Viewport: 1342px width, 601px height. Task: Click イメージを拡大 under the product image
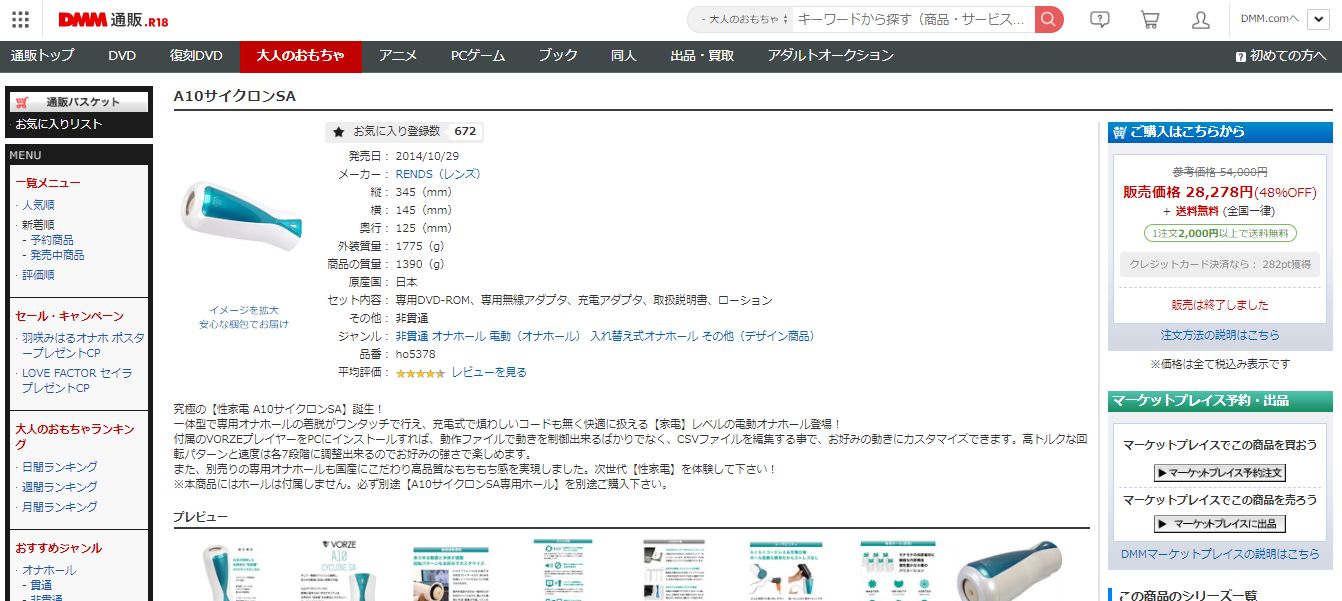click(x=244, y=310)
